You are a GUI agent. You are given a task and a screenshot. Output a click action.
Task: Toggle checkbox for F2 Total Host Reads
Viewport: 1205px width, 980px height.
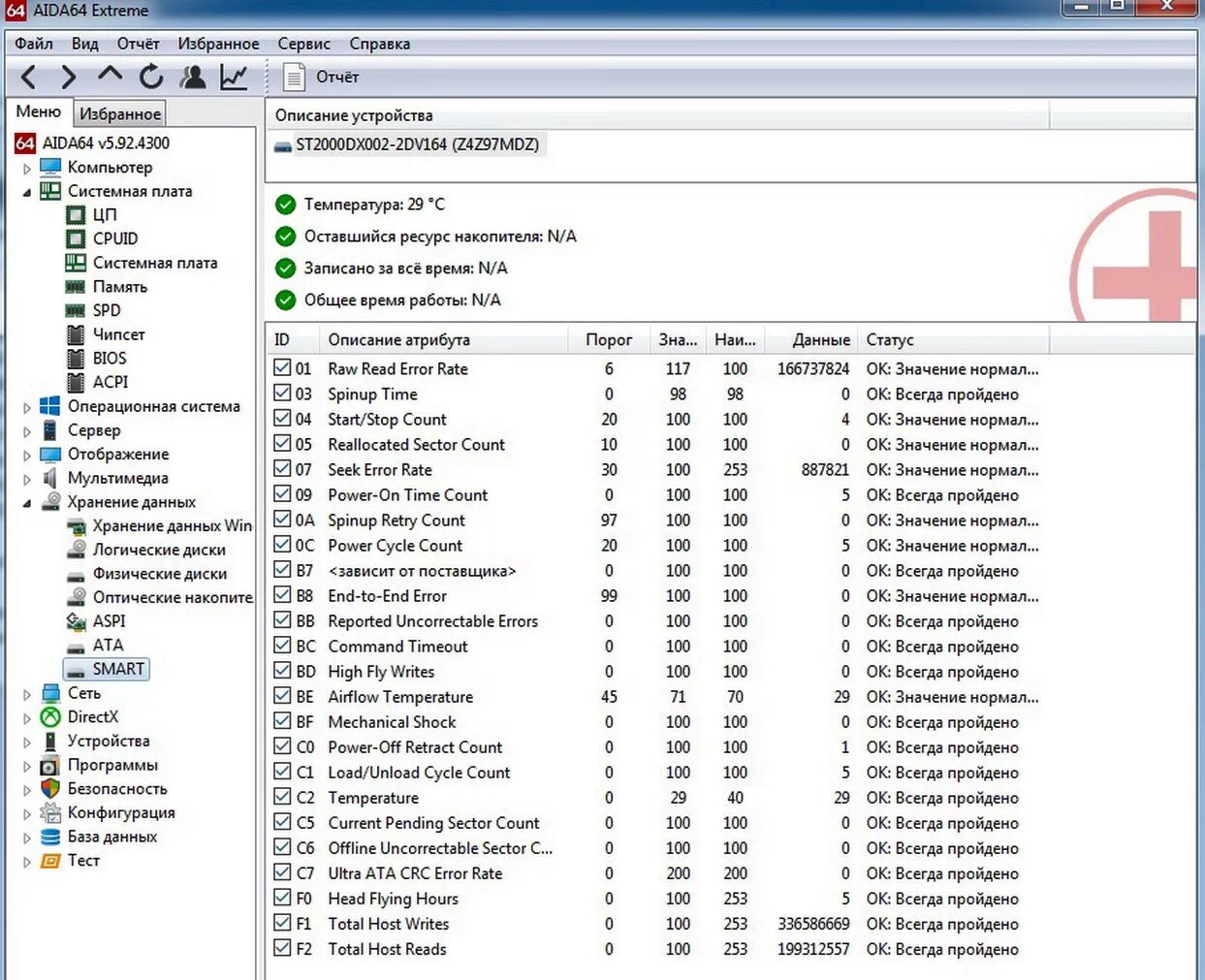(282, 947)
